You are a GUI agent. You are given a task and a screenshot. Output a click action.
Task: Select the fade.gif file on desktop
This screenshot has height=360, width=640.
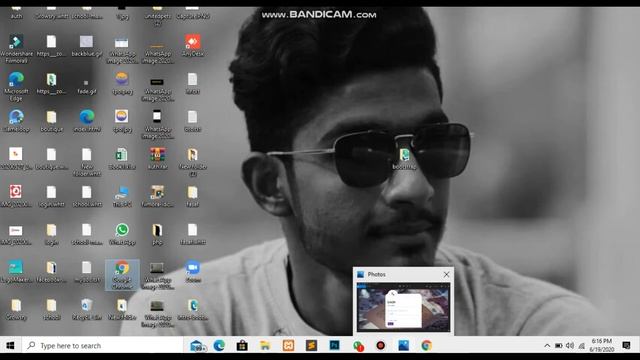[87, 85]
